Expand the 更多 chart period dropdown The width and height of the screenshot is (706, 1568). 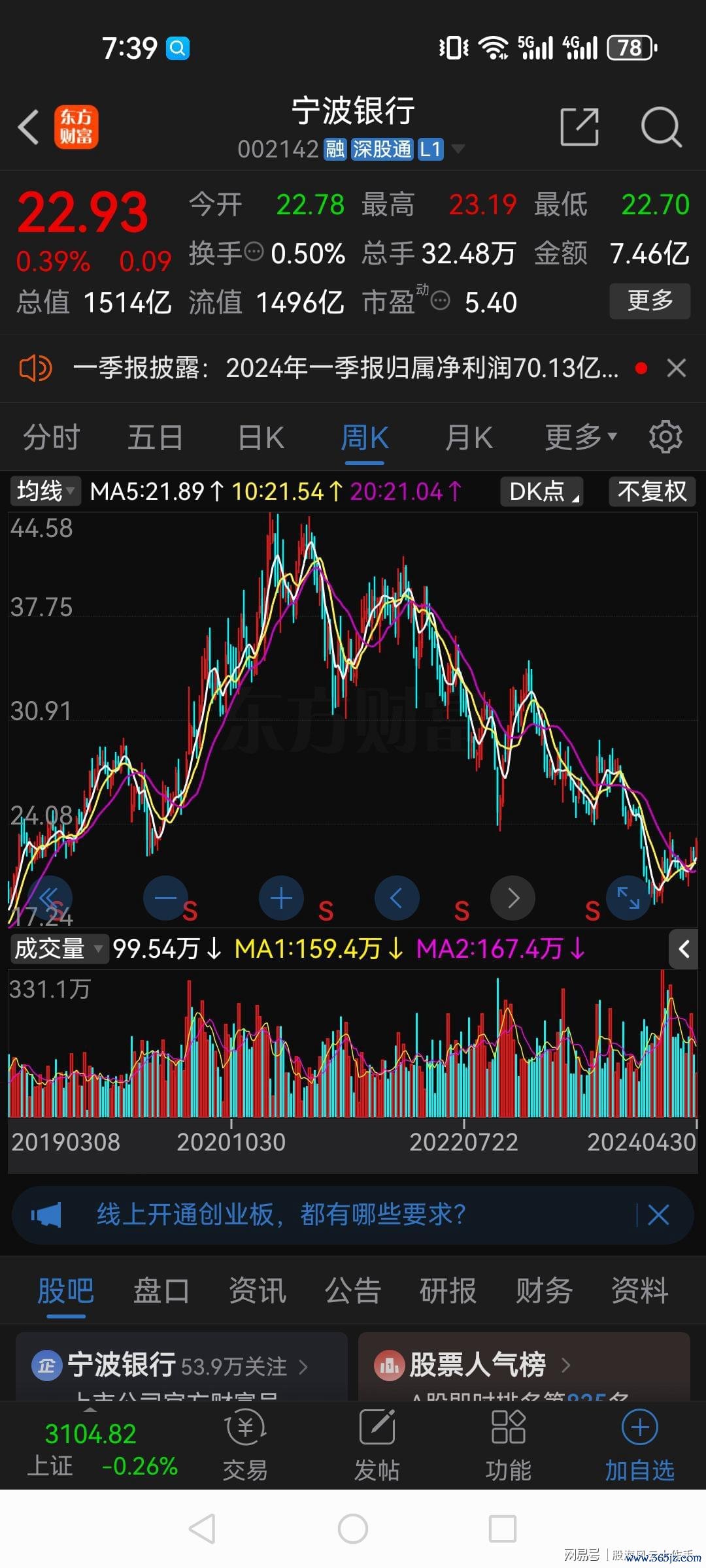581,437
